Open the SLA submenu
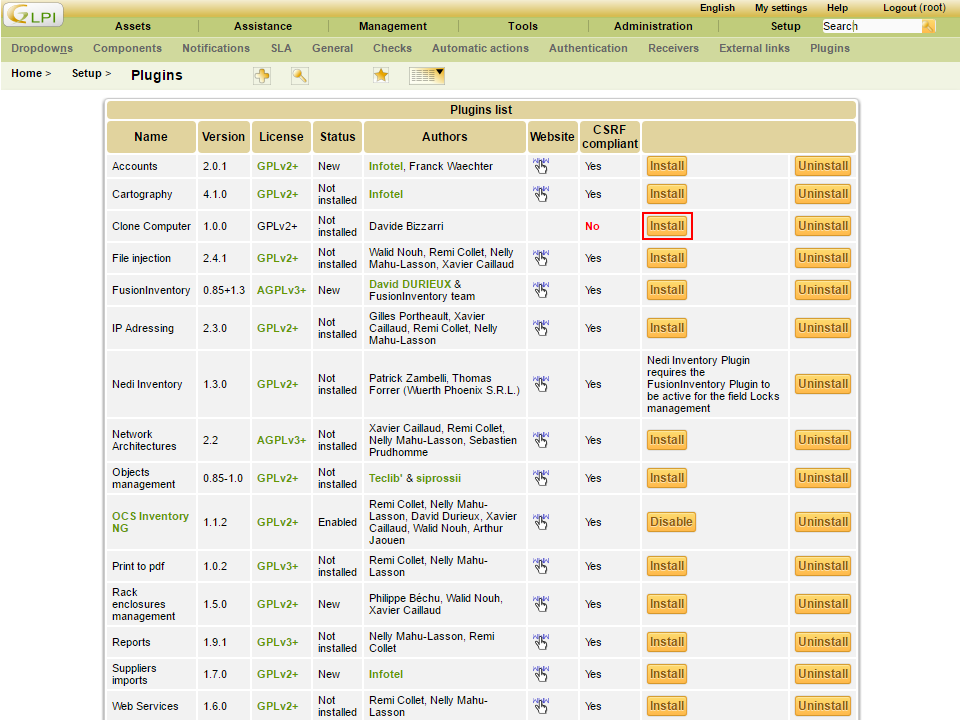The height and width of the screenshot is (720, 960). pos(281,48)
